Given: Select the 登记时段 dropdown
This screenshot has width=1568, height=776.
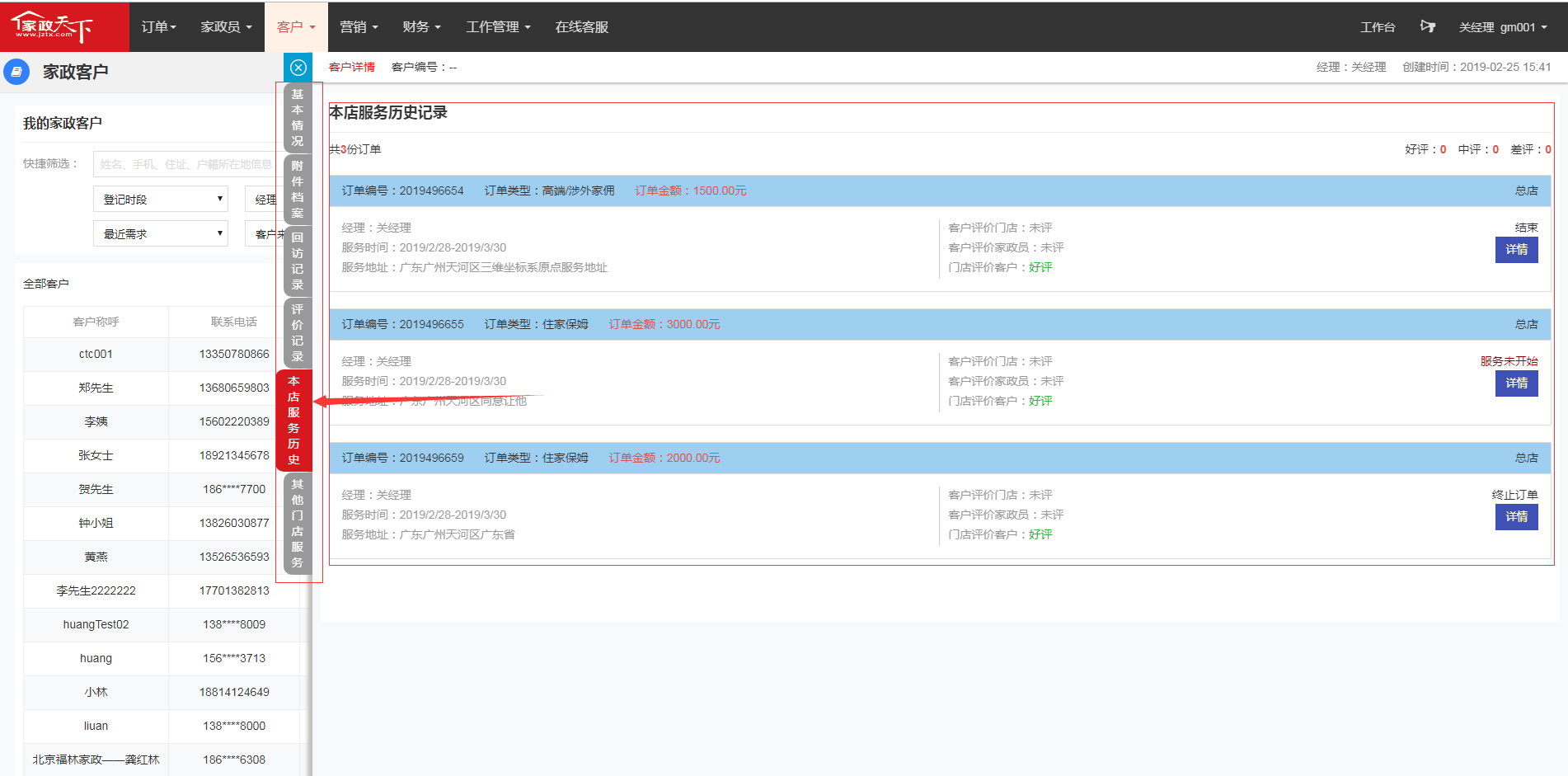Looking at the screenshot, I should click(161, 199).
